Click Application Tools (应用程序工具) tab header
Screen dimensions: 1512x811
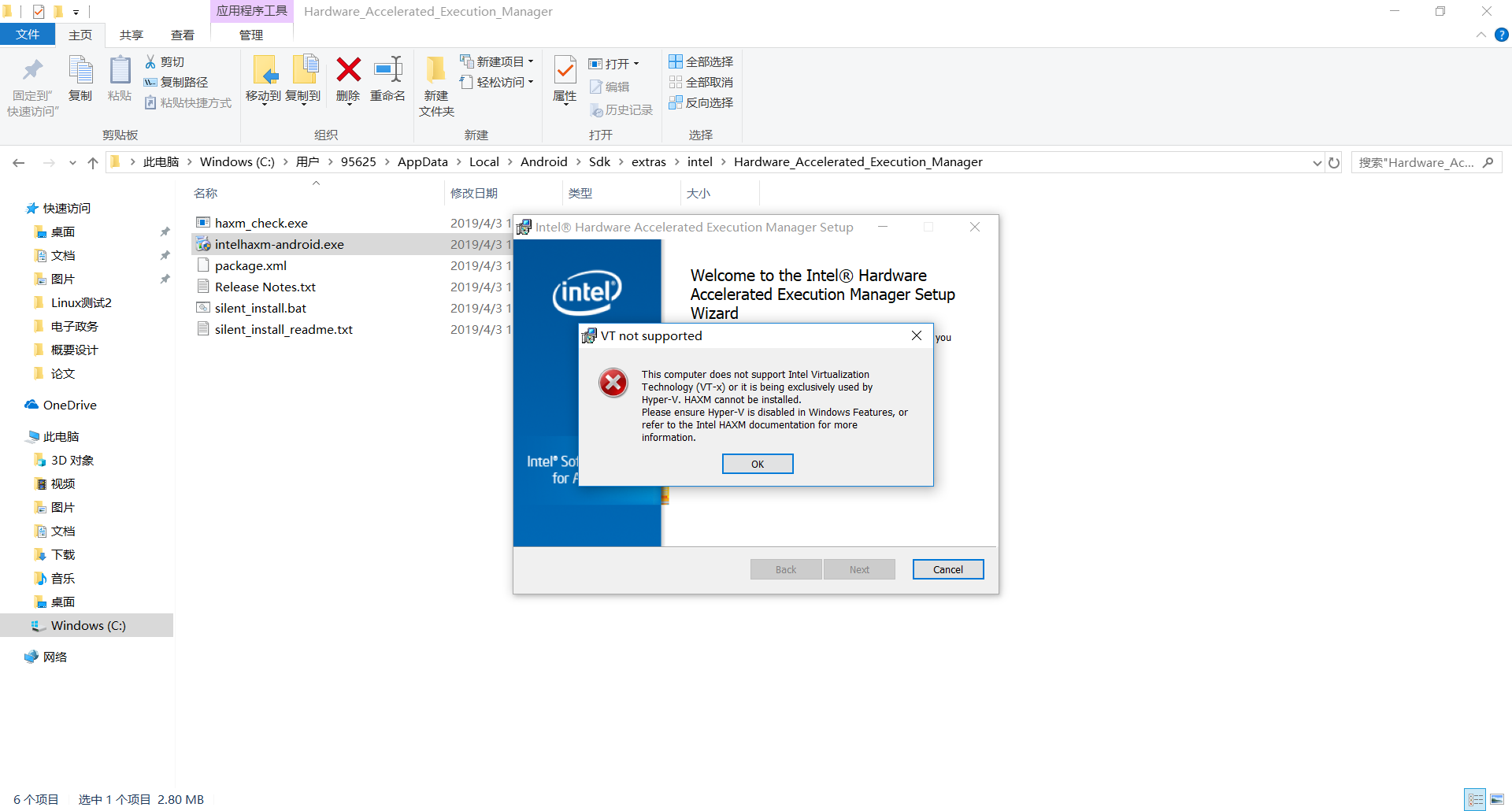click(252, 11)
